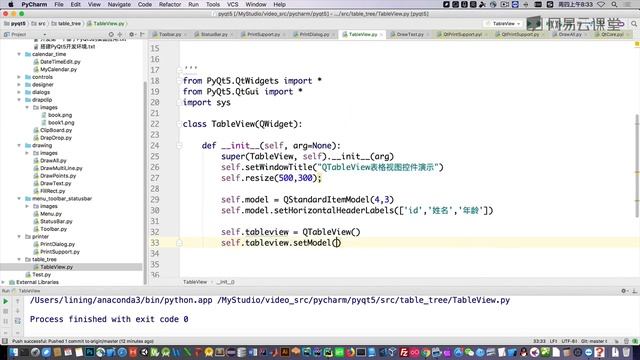Select book.png in the project tree
640x360 pixels.
60,115
